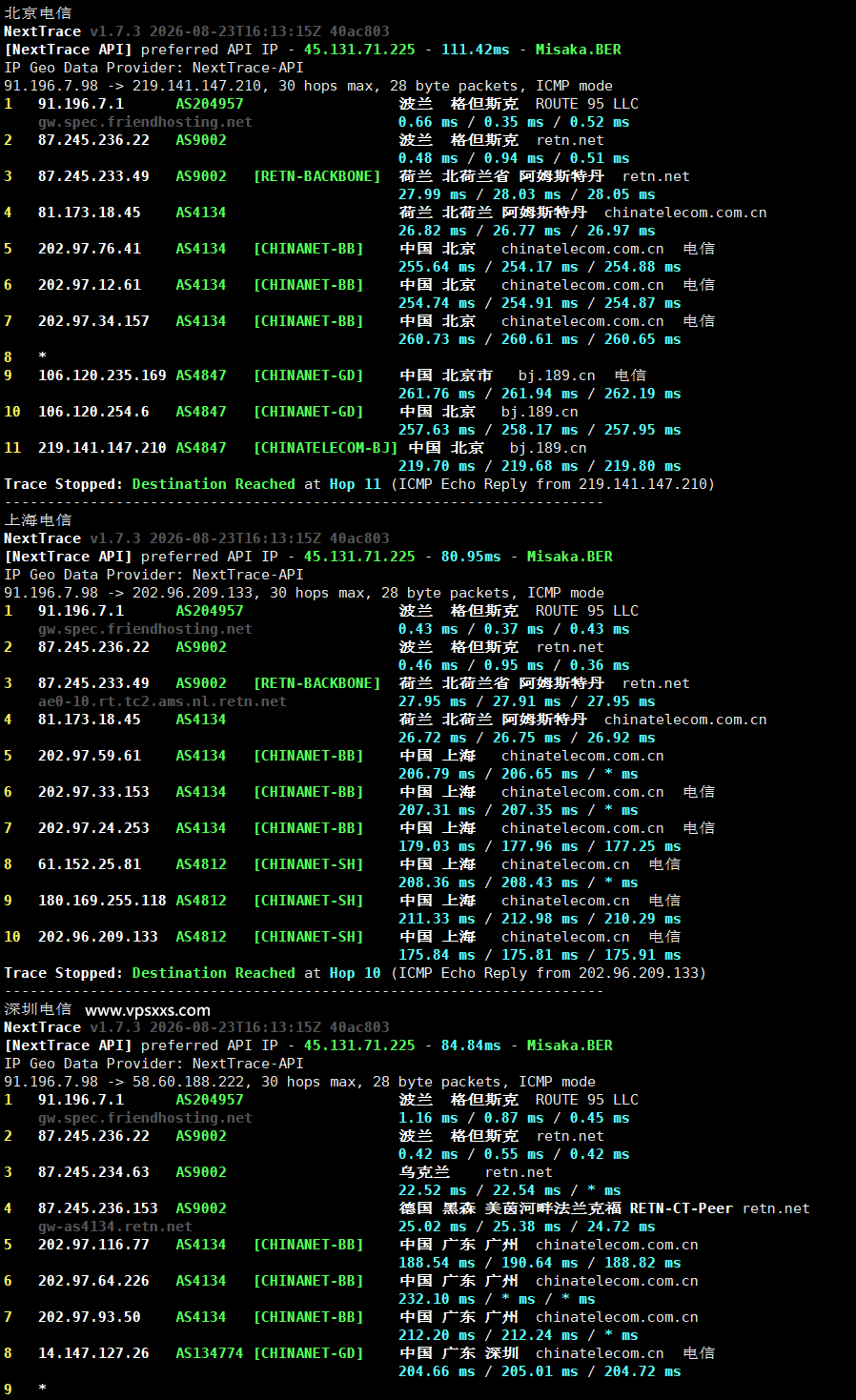Image resolution: width=856 pixels, height=1400 pixels.
Task: Click the latency reading 188.54 ms
Action: 437,1263
